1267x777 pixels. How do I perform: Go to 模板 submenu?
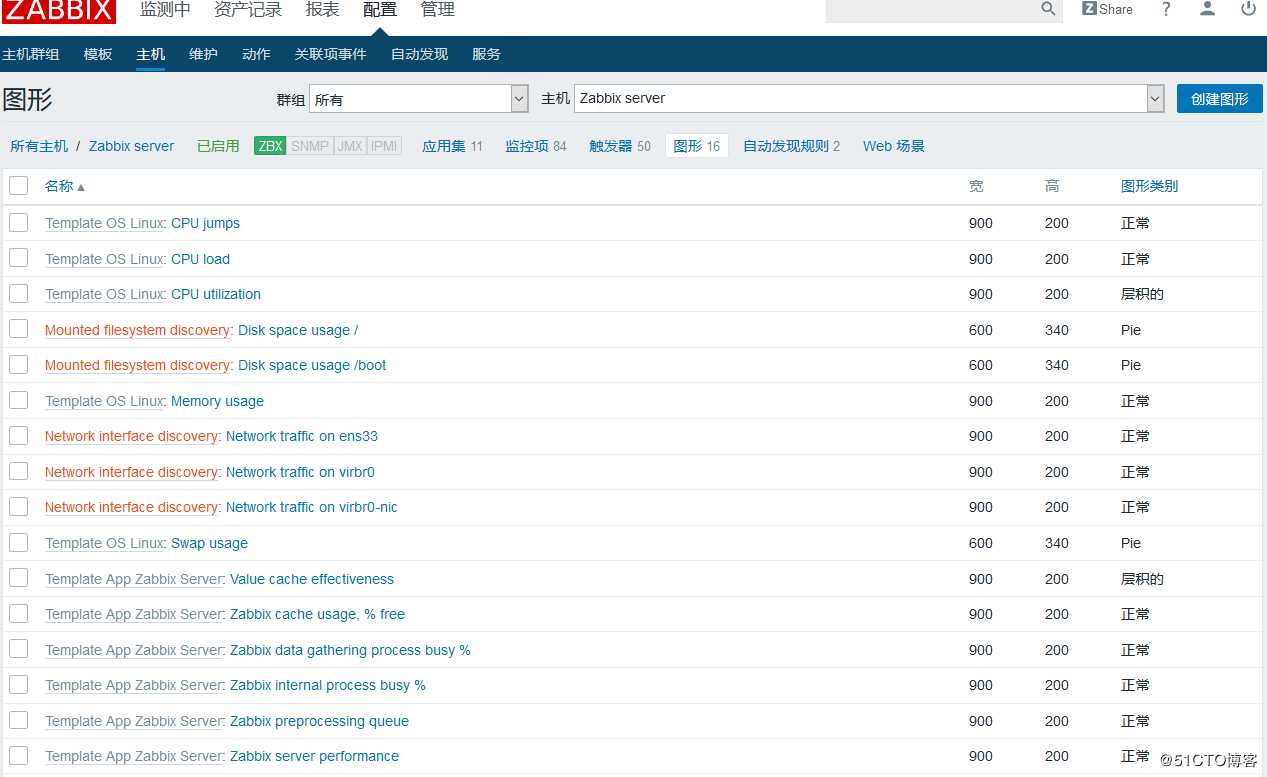click(98, 54)
